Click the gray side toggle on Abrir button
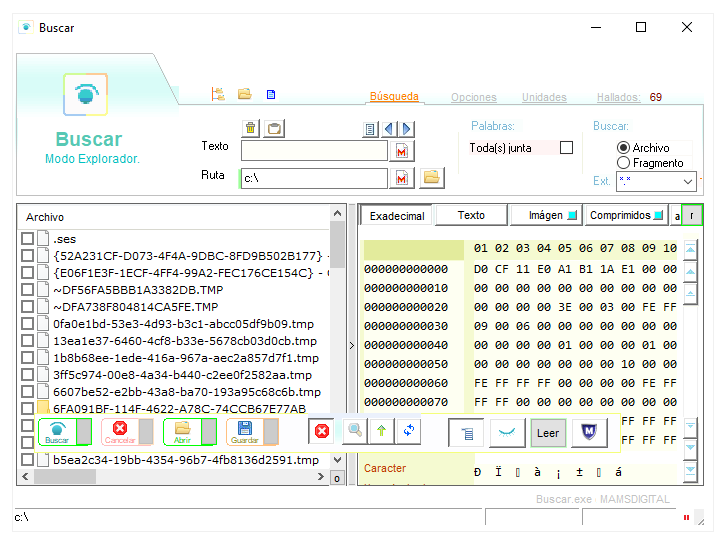720x540 pixels. click(208, 432)
